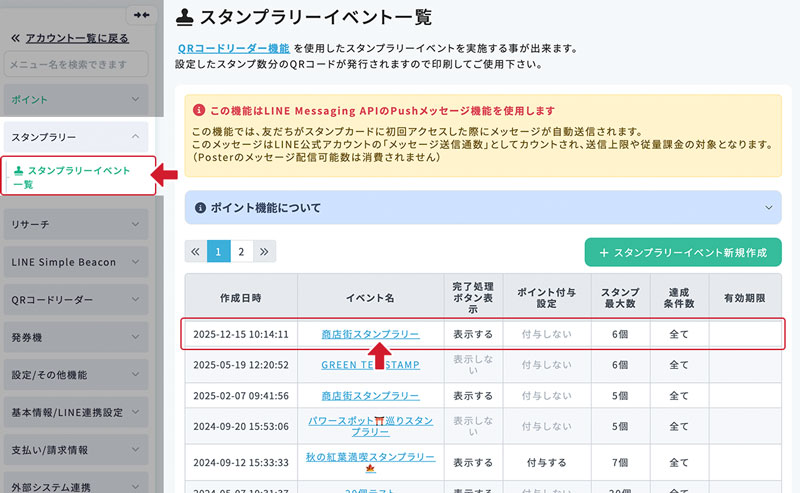This screenshot has width=800, height=493.
Task: Expand the QRコードリーダー sidebar menu
Action: [75, 300]
